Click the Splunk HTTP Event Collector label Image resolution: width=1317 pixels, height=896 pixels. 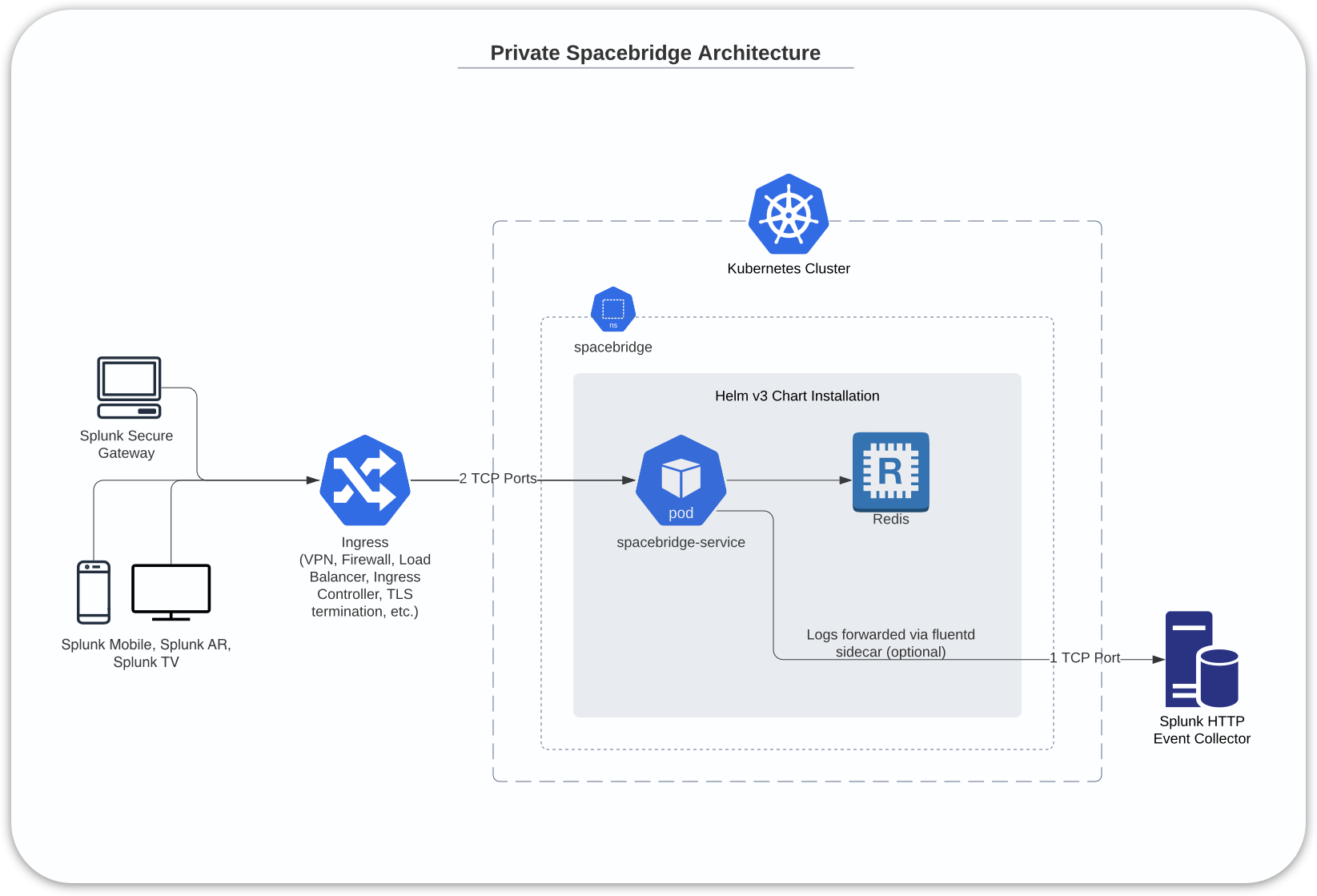click(x=1202, y=730)
